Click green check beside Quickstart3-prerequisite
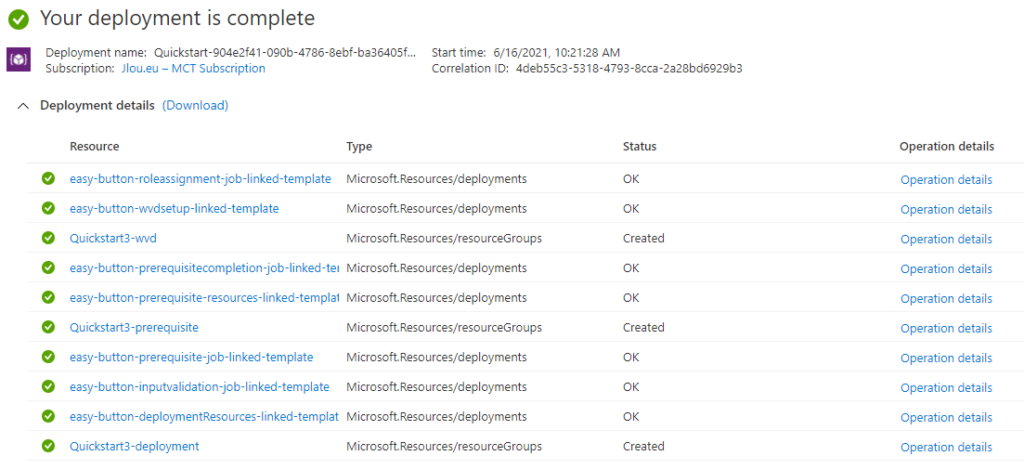This screenshot has width=1024, height=469. pyautogui.click(x=48, y=327)
